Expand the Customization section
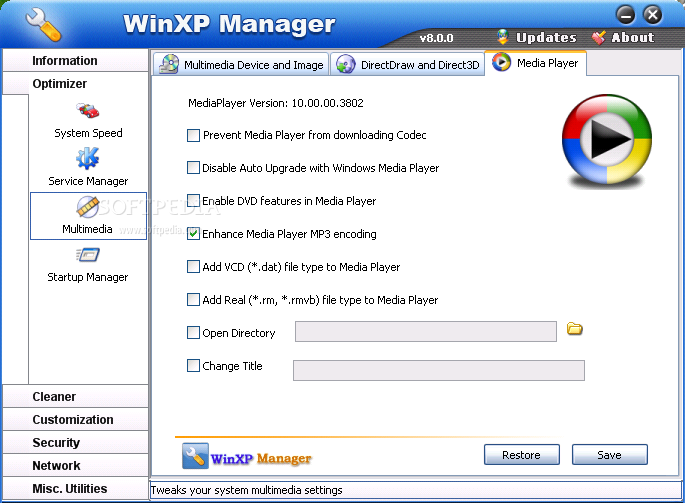The height and width of the screenshot is (503, 685). [x=75, y=420]
